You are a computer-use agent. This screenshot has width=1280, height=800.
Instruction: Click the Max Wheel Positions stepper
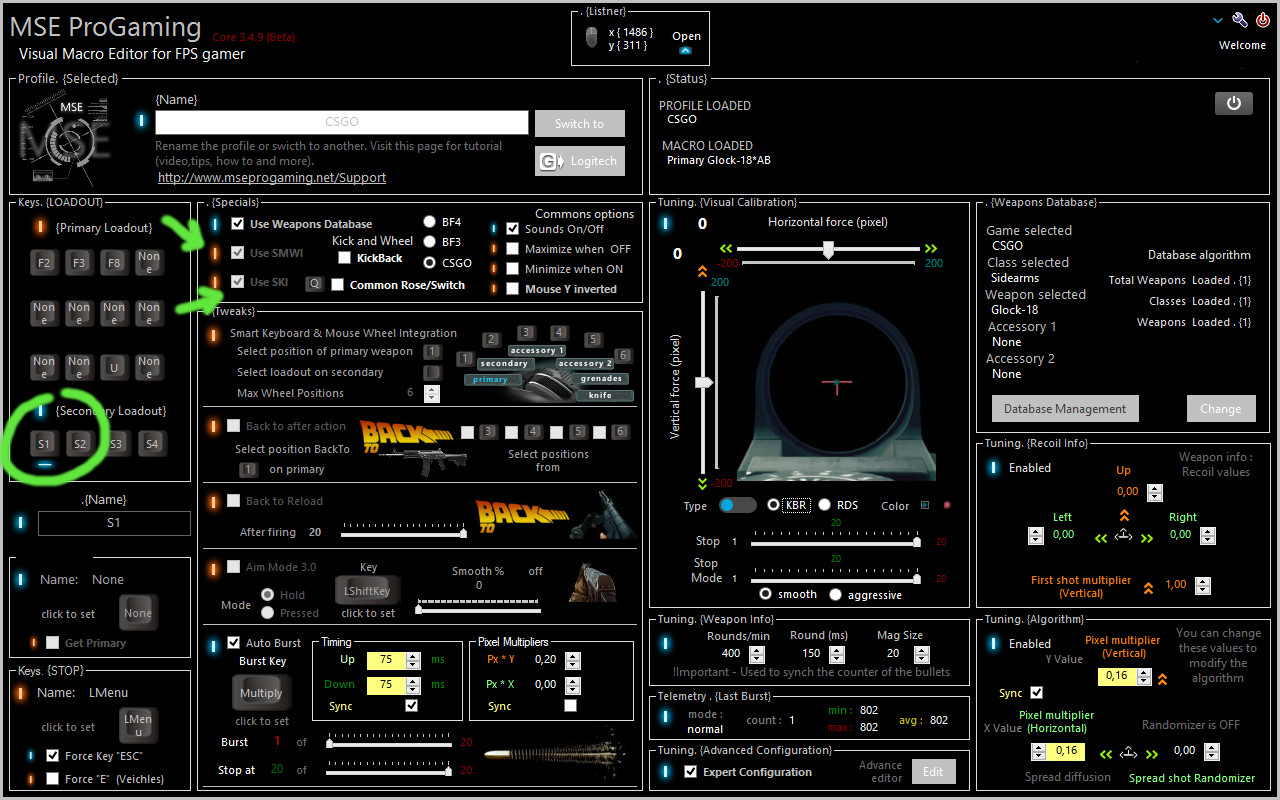(x=432, y=393)
